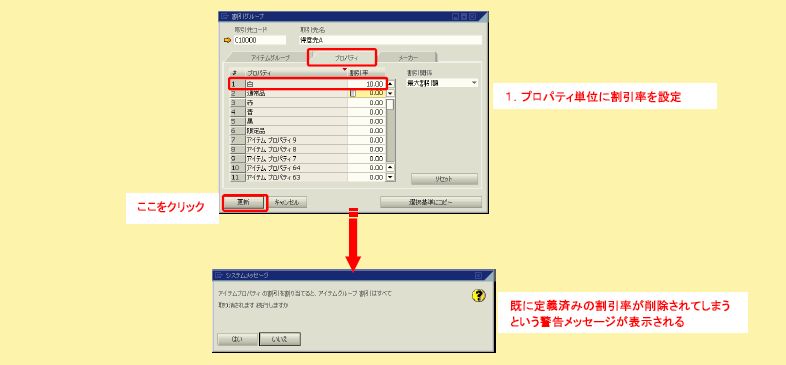Open the 最大割引額 discount relation dropdown
This screenshot has height=365, width=786.
474,83
